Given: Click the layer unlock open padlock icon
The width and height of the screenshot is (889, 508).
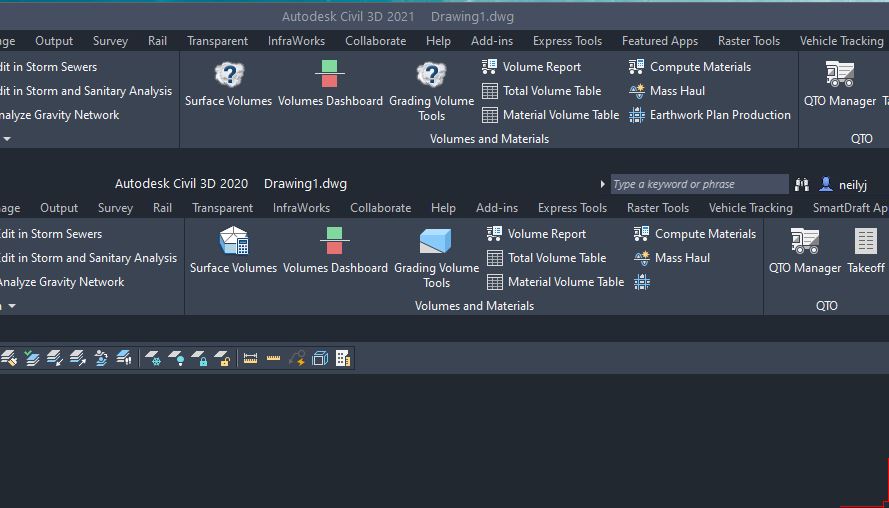Looking at the screenshot, I should (222, 358).
